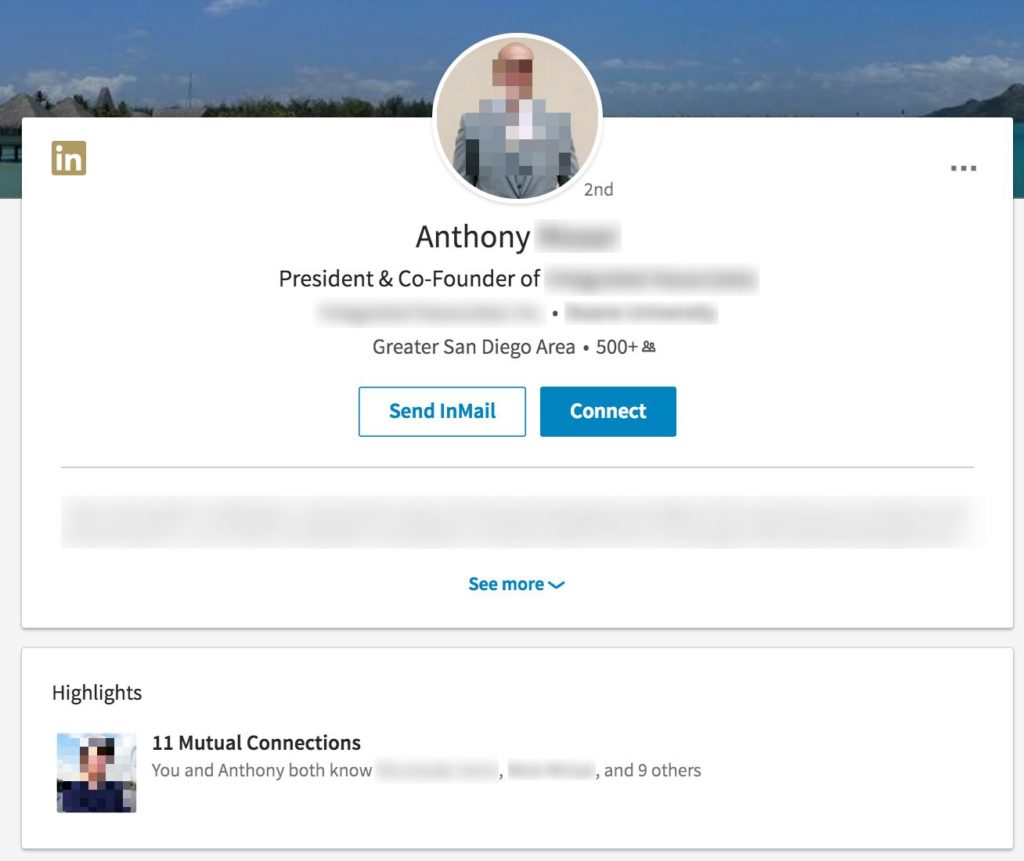Screen dimensions: 1024x861
Task: Click the gold LinkedIn Premium logo icon
Action: tap(69, 158)
